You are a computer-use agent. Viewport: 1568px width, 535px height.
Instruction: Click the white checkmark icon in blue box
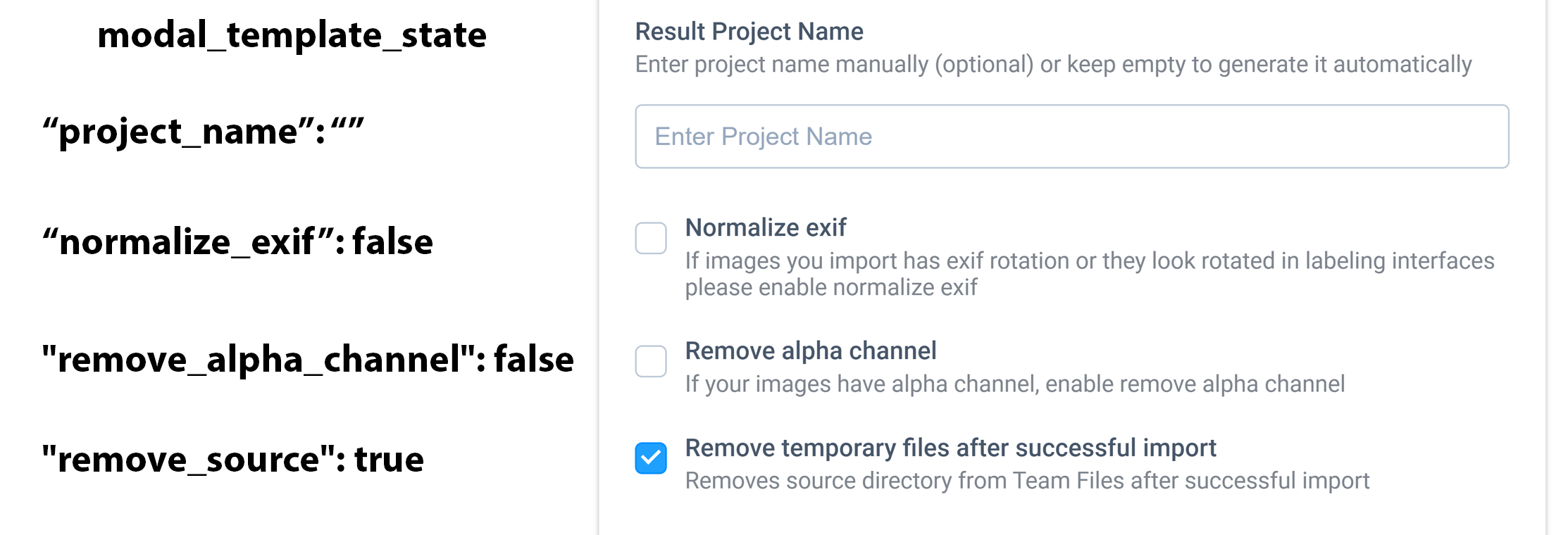click(651, 458)
